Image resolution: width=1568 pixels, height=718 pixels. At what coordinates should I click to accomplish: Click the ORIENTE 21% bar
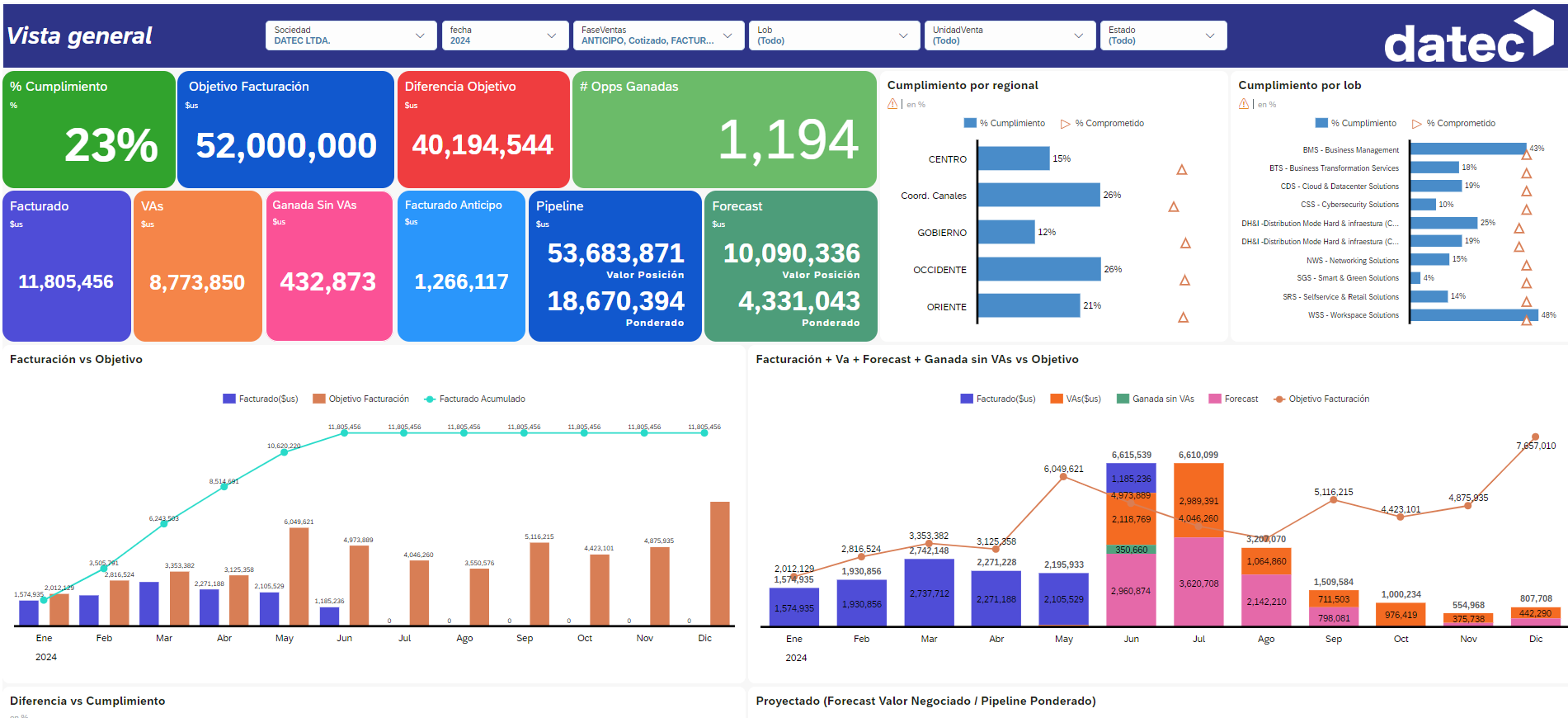(x=1029, y=305)
